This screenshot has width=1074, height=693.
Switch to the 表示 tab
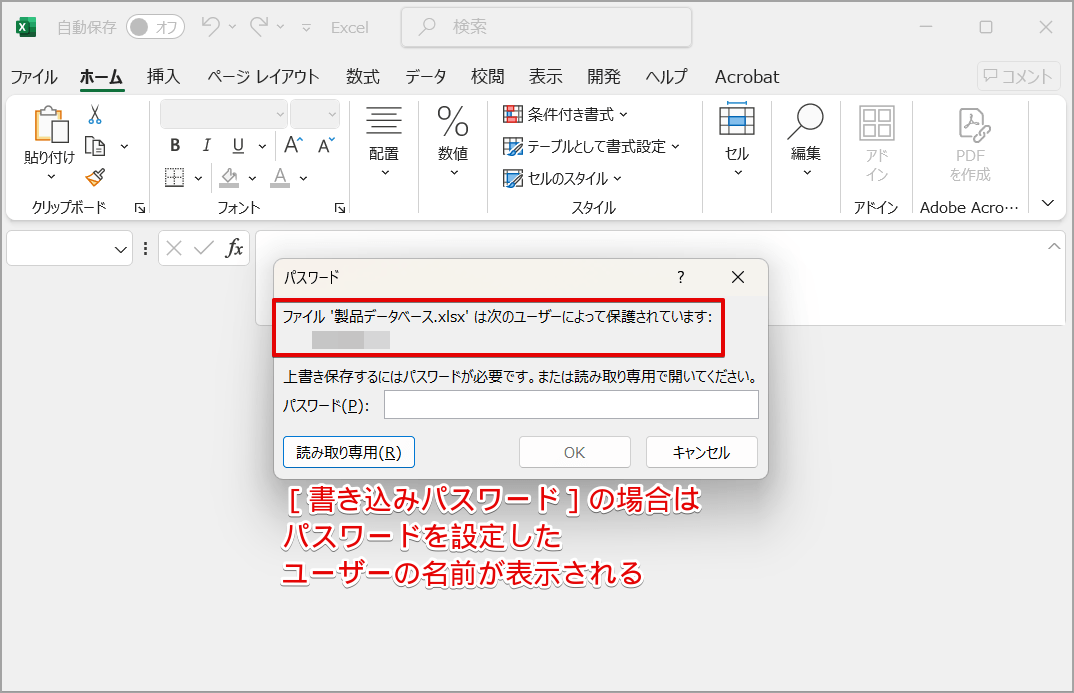(x=546, y=77)
